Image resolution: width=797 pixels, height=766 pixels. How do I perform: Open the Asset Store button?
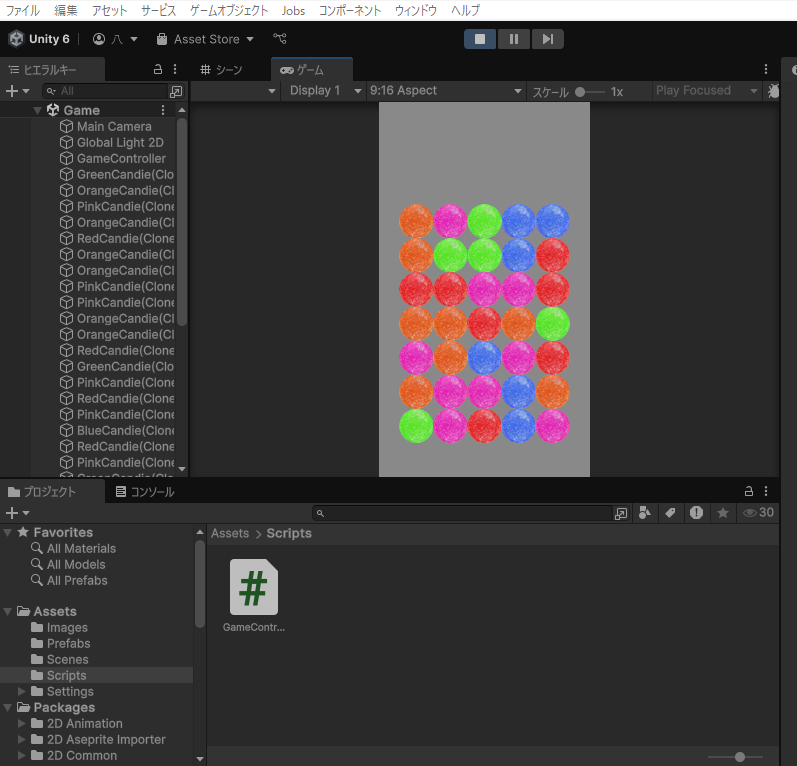tap(205, 39)
